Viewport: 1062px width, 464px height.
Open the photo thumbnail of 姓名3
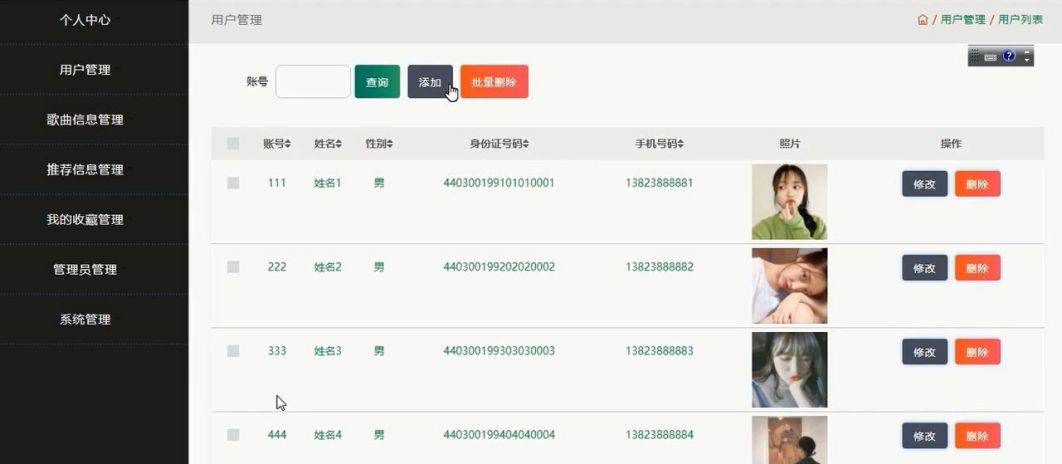(x=790, y=370)
